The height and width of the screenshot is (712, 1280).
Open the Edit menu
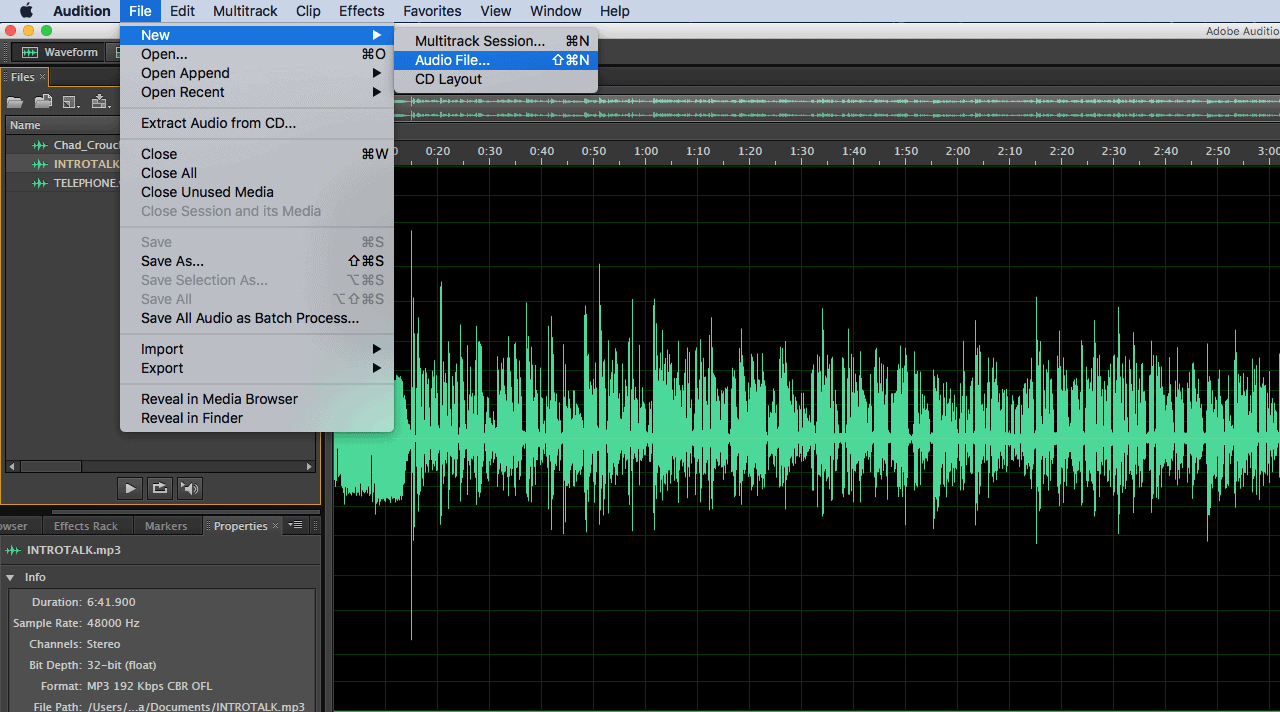tap(182, 11)
